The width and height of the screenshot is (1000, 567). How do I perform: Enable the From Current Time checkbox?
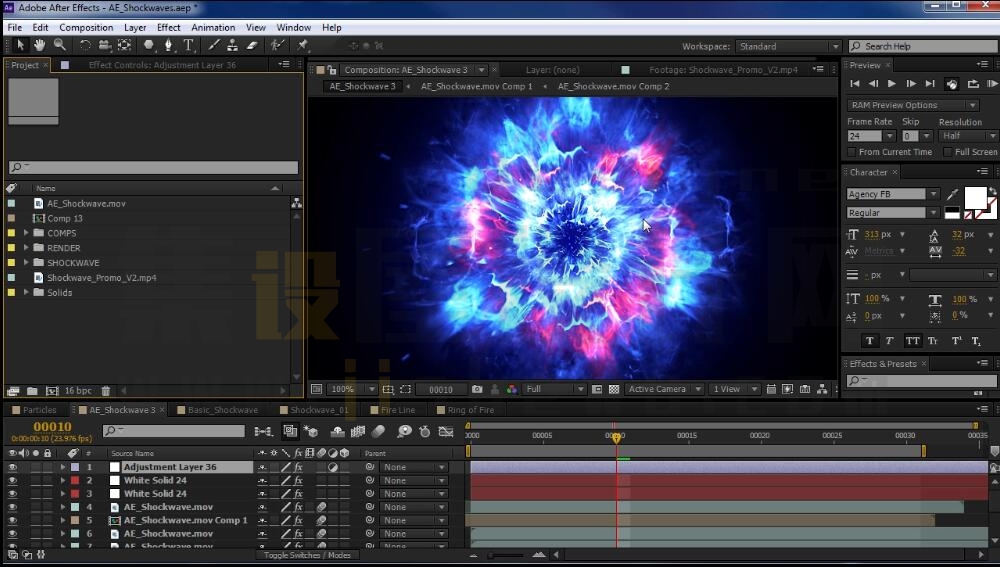(x=851, y=152)
